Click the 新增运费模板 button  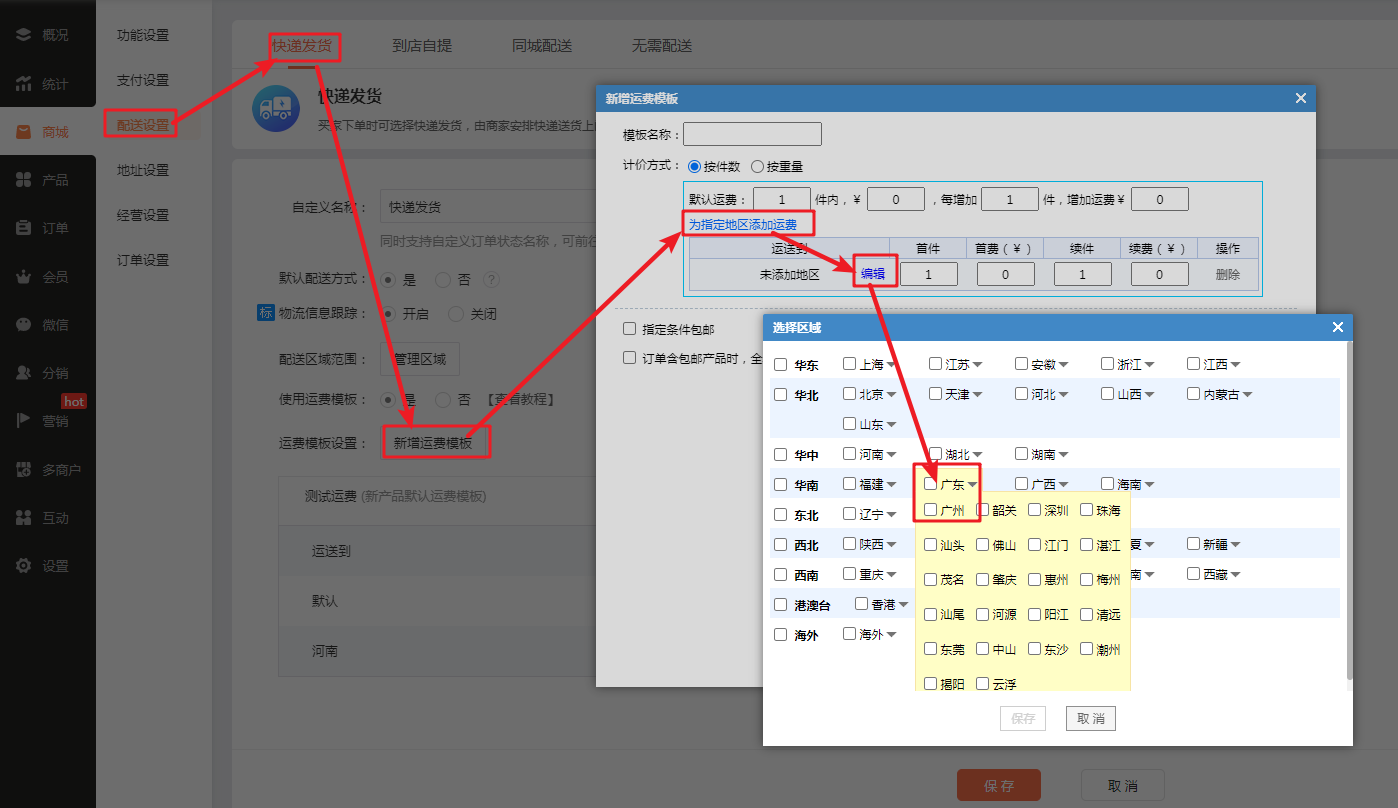433,443
